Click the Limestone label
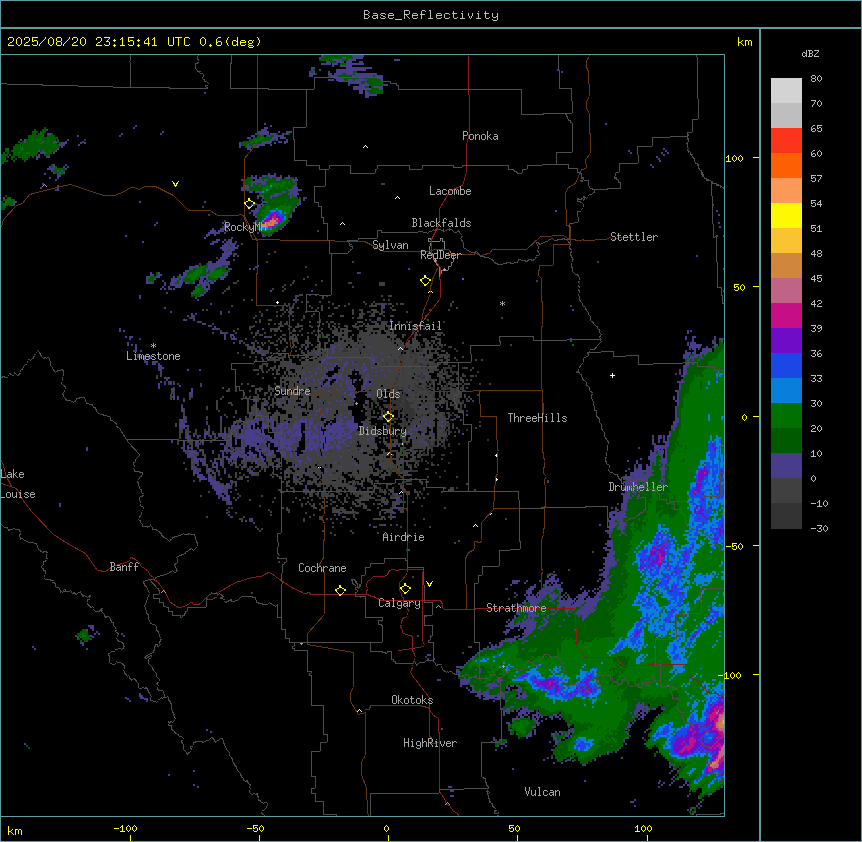This screenshot has width=862, height=842. point(153,356)
